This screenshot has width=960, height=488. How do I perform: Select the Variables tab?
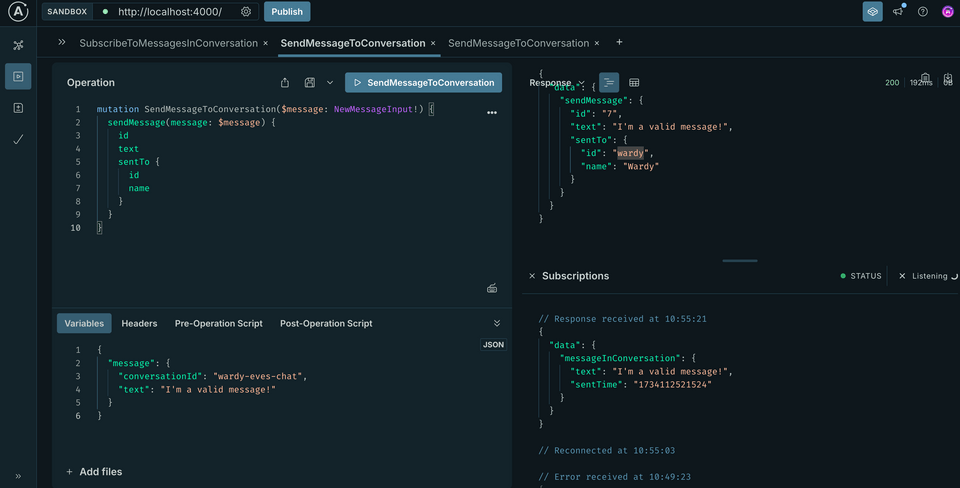pyautogui.click(x=84, y=323)
